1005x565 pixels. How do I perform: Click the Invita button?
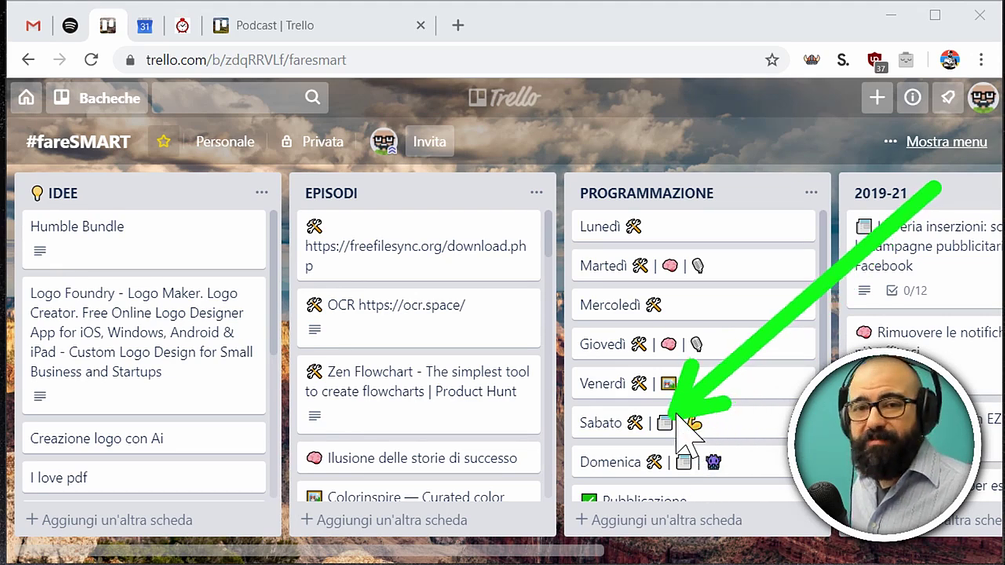point(429,142)
